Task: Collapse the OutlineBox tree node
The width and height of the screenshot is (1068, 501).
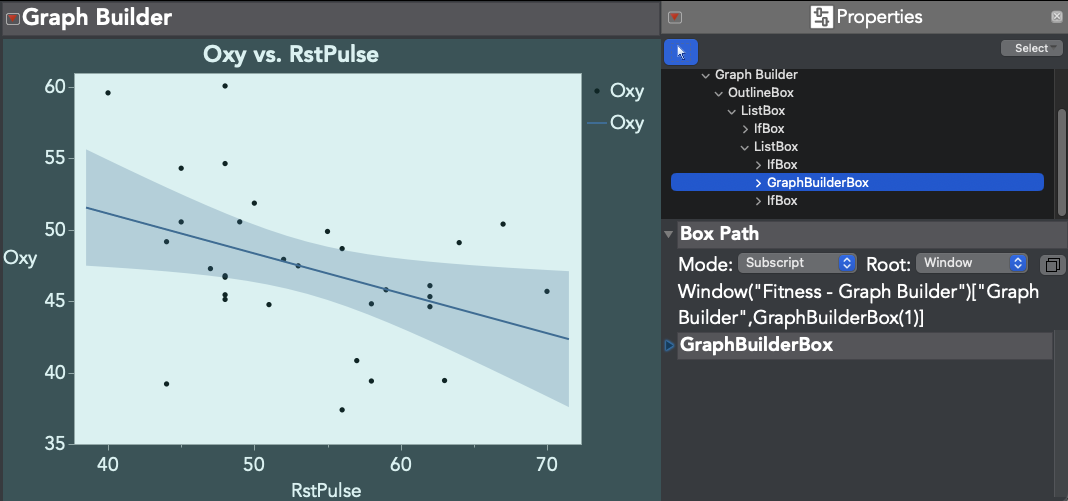Action: click(719, 93)
